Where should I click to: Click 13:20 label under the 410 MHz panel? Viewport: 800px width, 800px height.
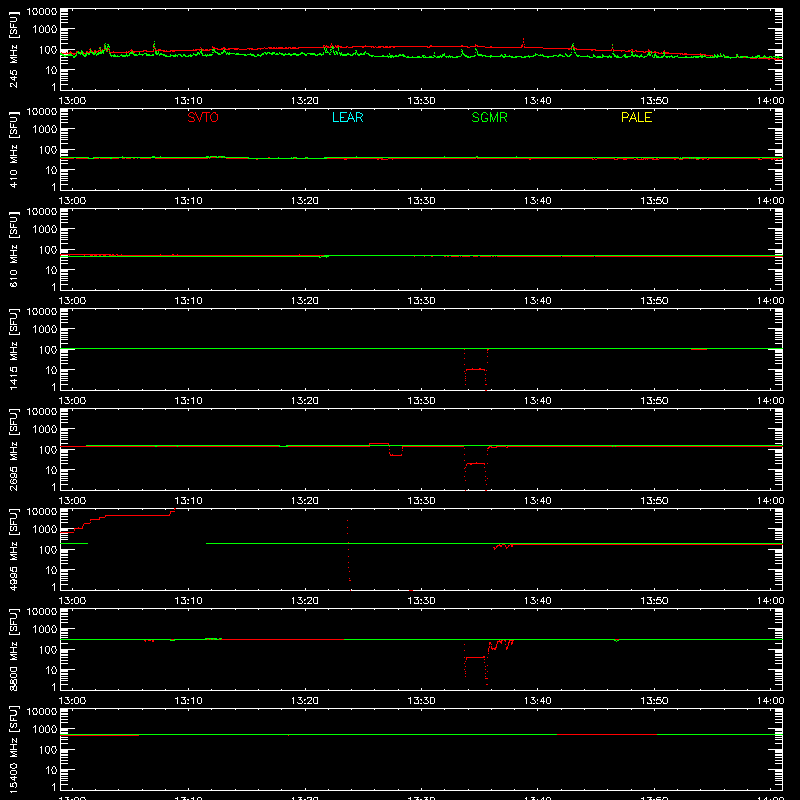click(305, 201)
